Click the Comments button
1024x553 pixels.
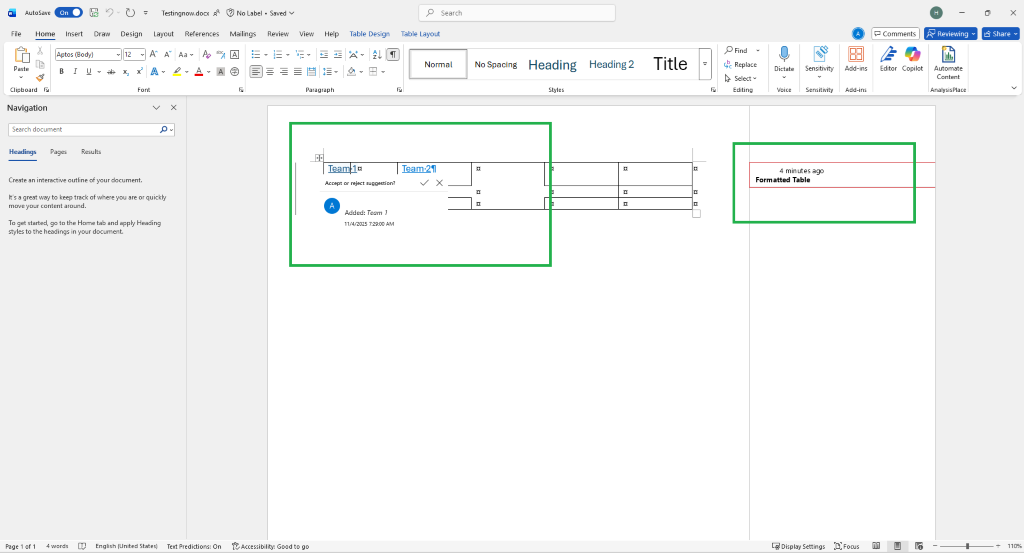(x=895, y=34)
